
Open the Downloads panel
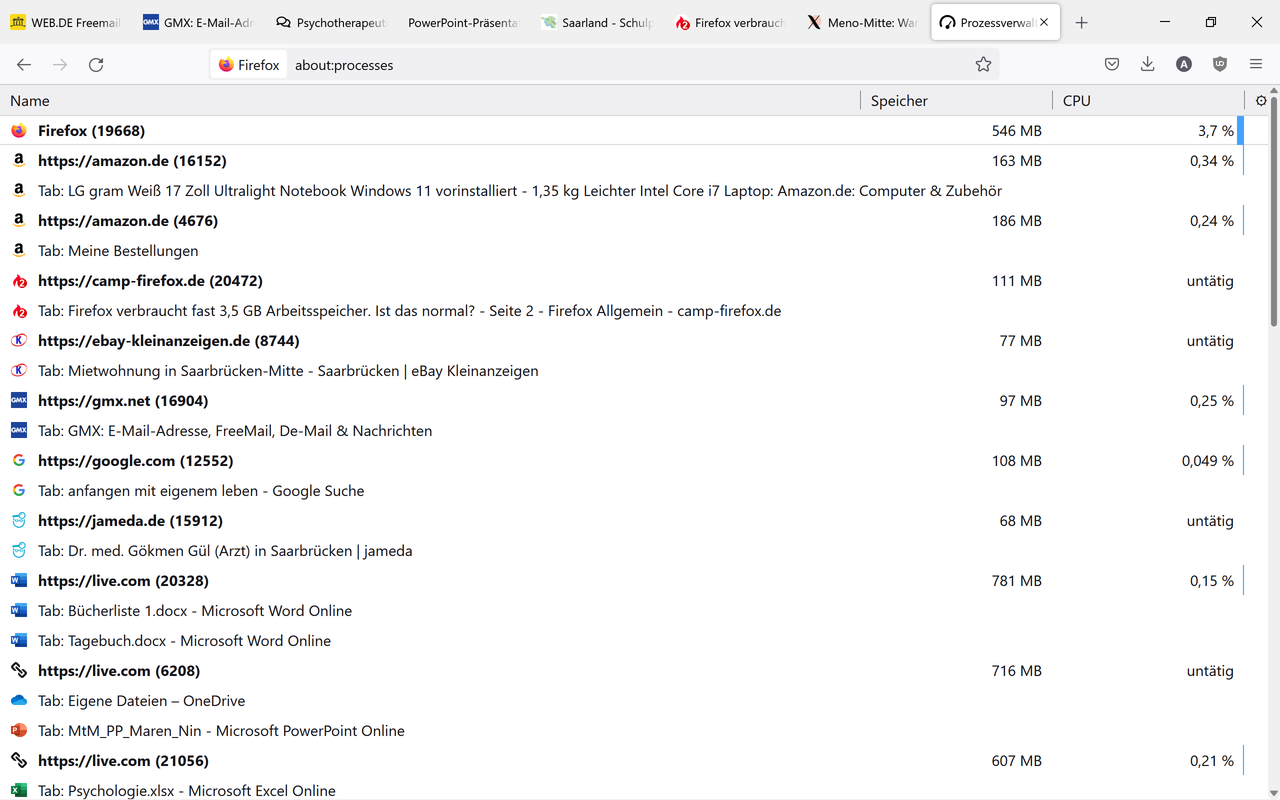coord(1148,65)
